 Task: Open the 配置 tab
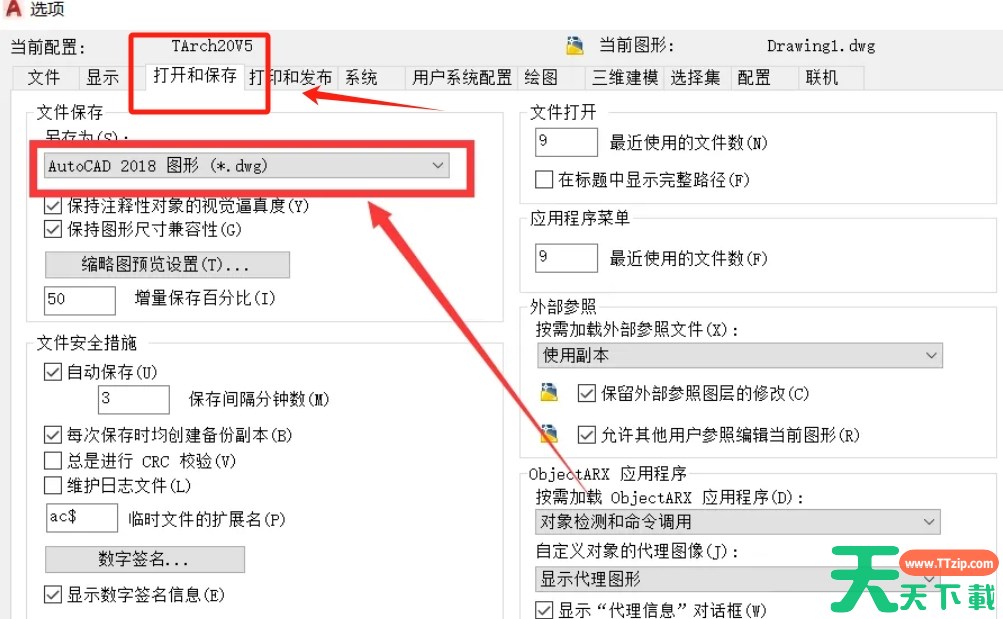(x=754, y=77)
